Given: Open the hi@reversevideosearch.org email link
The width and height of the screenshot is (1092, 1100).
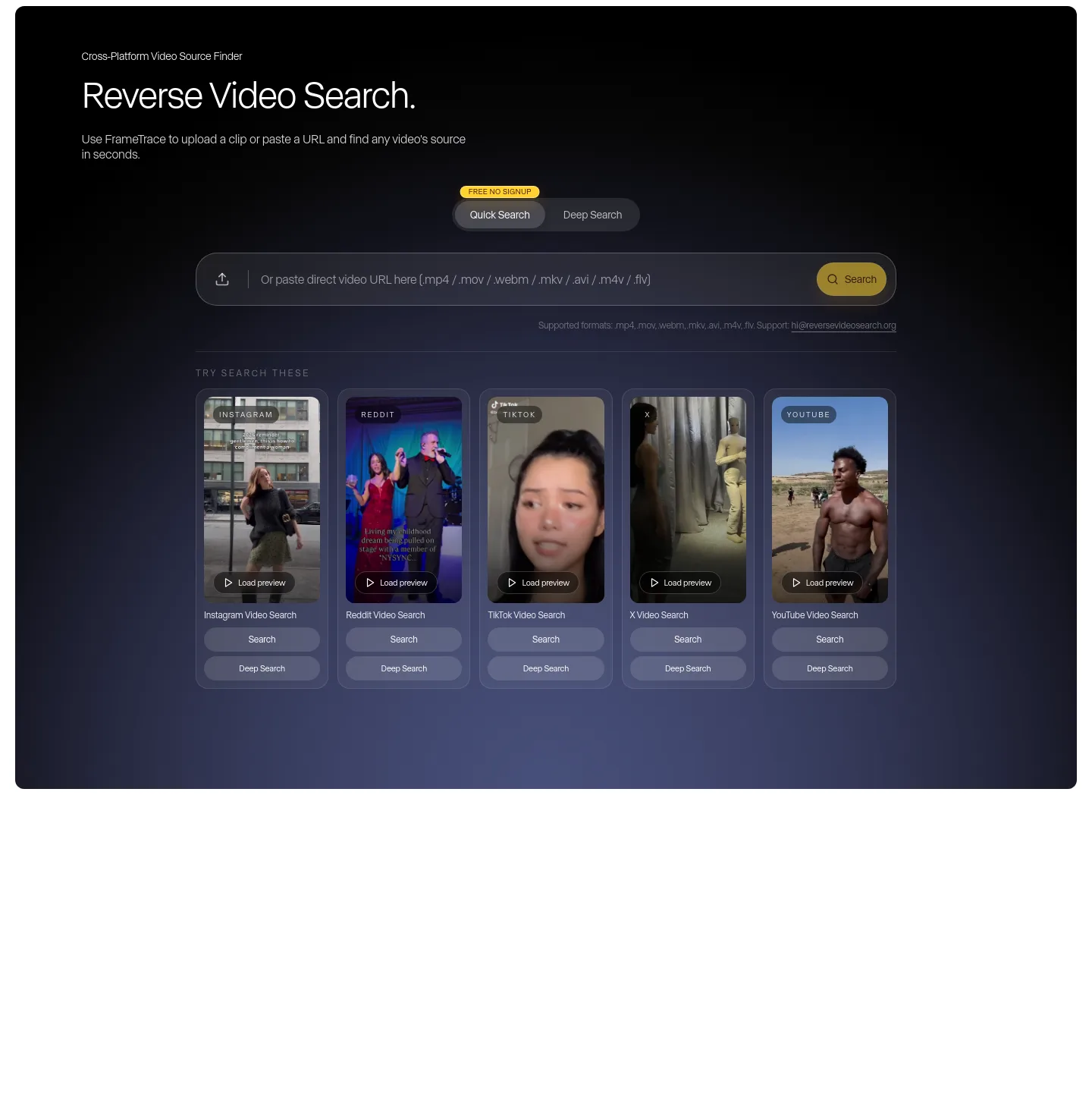Looking at the screenshot, I should click(x=843, y=325).
